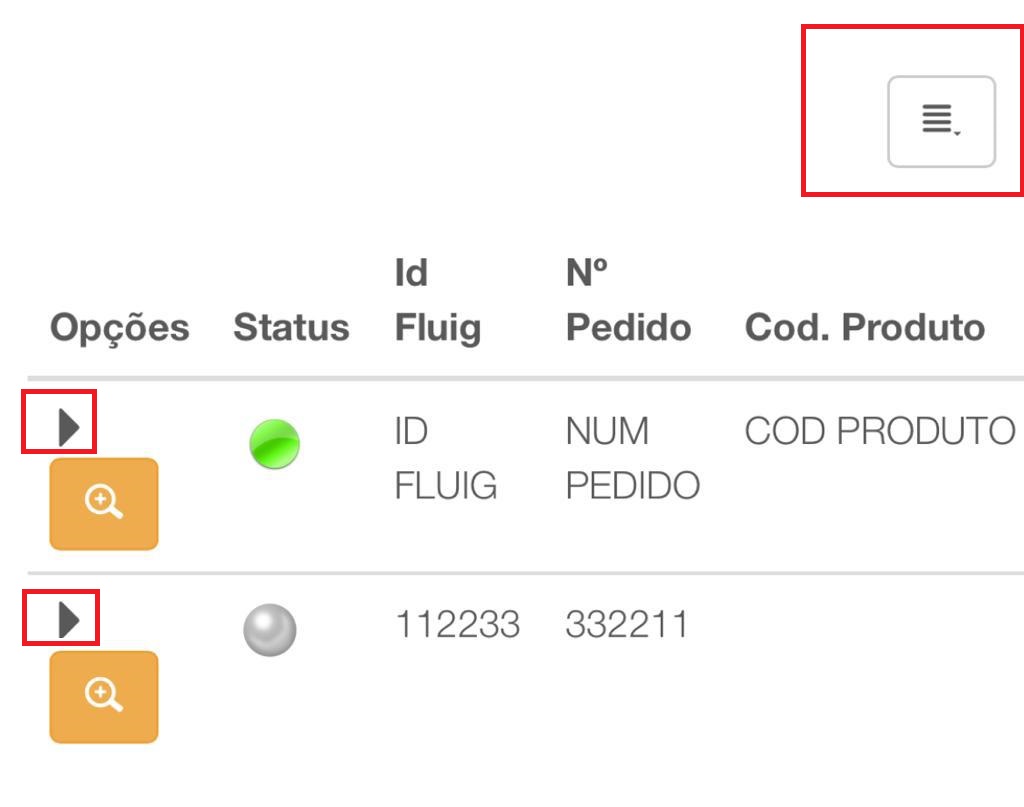Select the ID FLUIG cell
1024x807 pixels.
(445, 458)
